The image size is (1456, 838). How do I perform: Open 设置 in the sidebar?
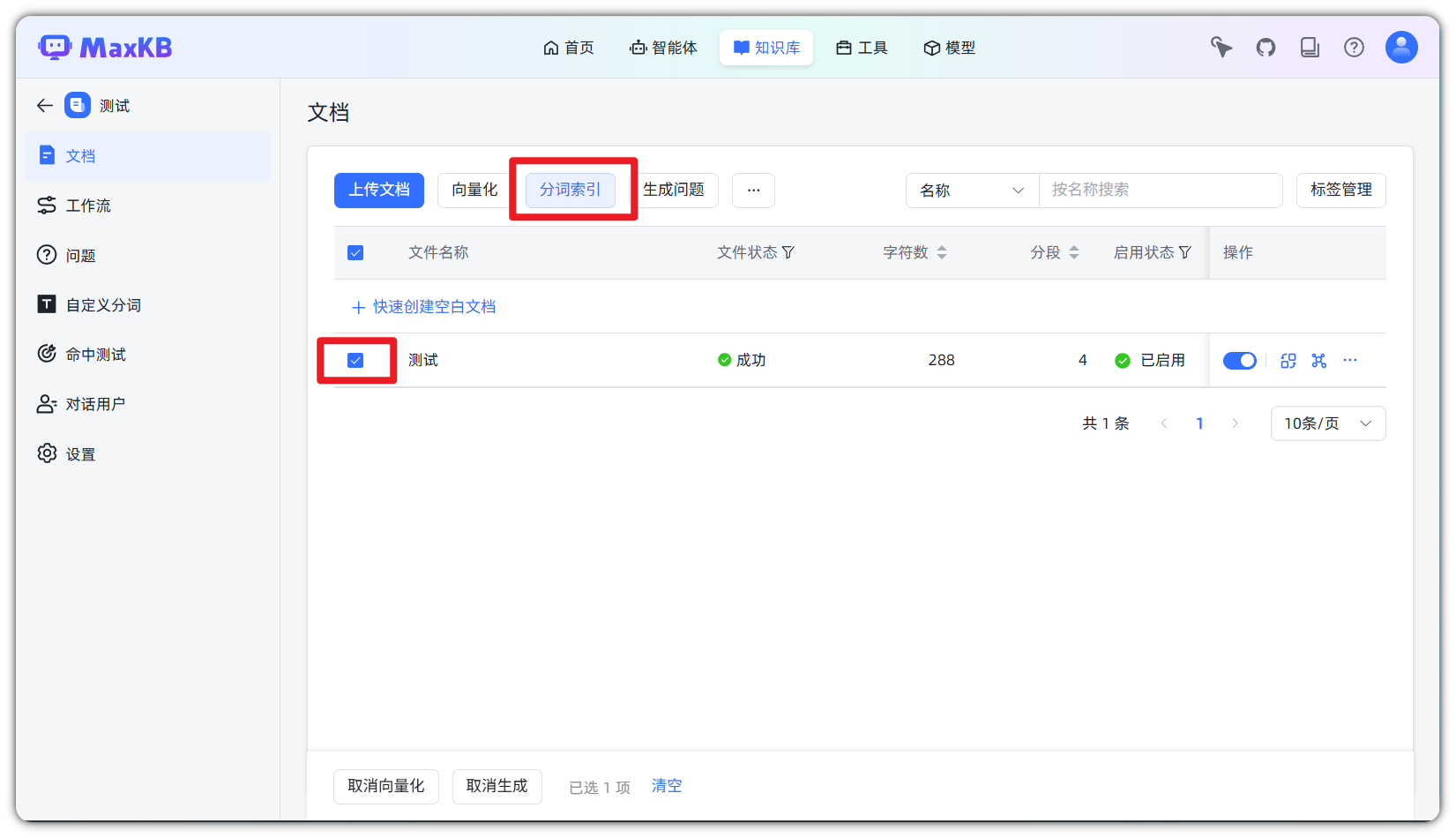[x=148, y=453]
